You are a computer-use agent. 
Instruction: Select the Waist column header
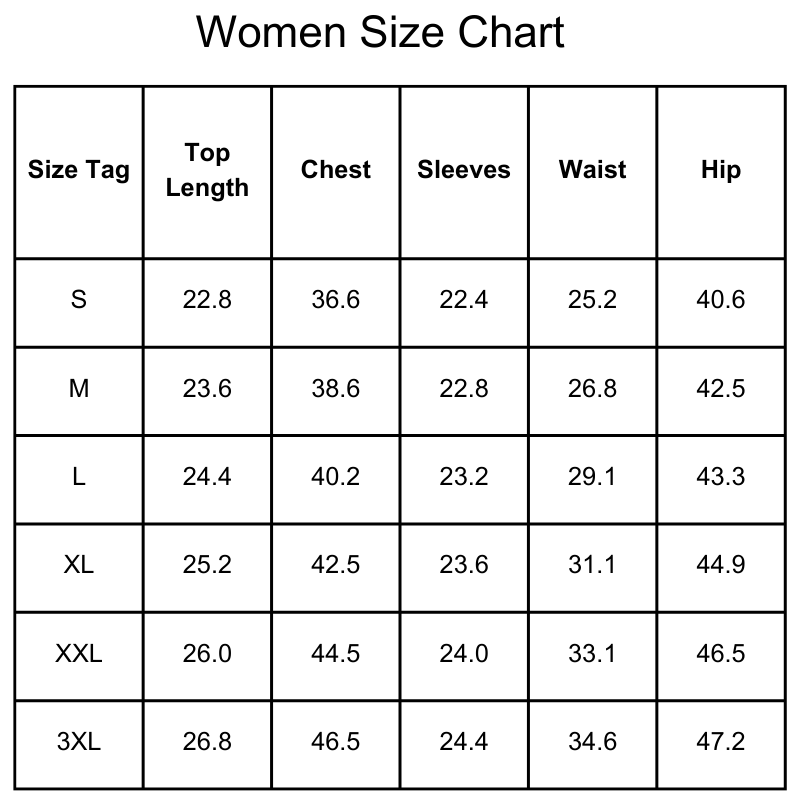(592, 170)
